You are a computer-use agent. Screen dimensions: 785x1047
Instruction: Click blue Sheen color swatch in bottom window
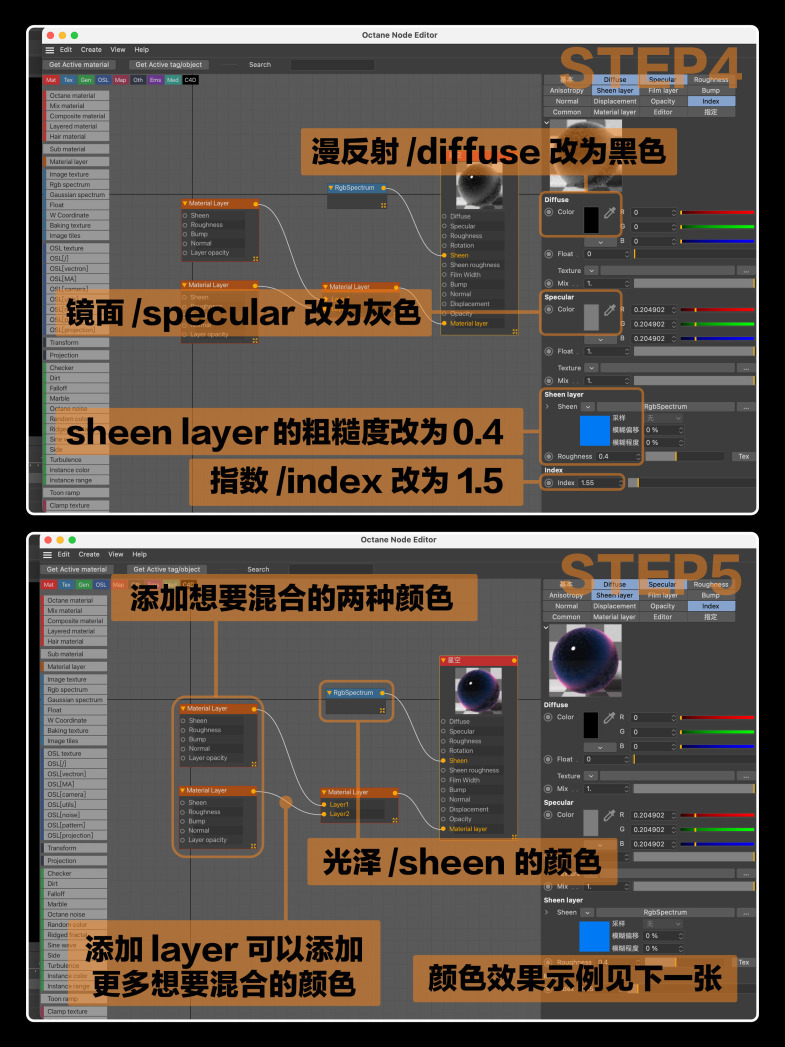pyautogui.click(x=594, y=936)
